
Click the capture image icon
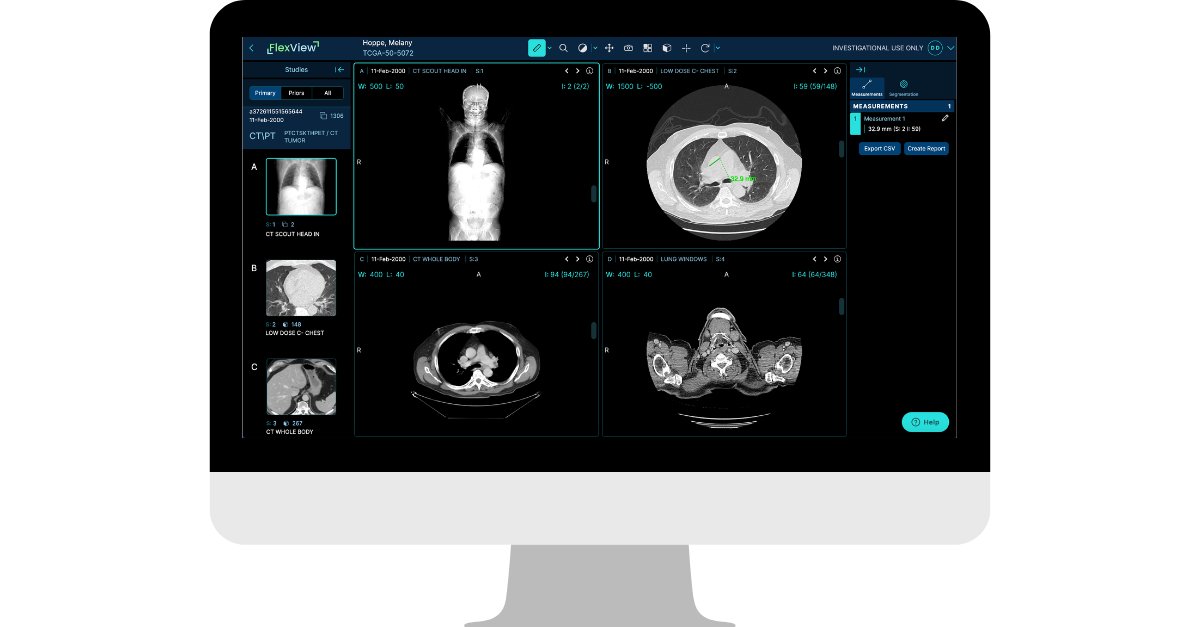(628, 47)
